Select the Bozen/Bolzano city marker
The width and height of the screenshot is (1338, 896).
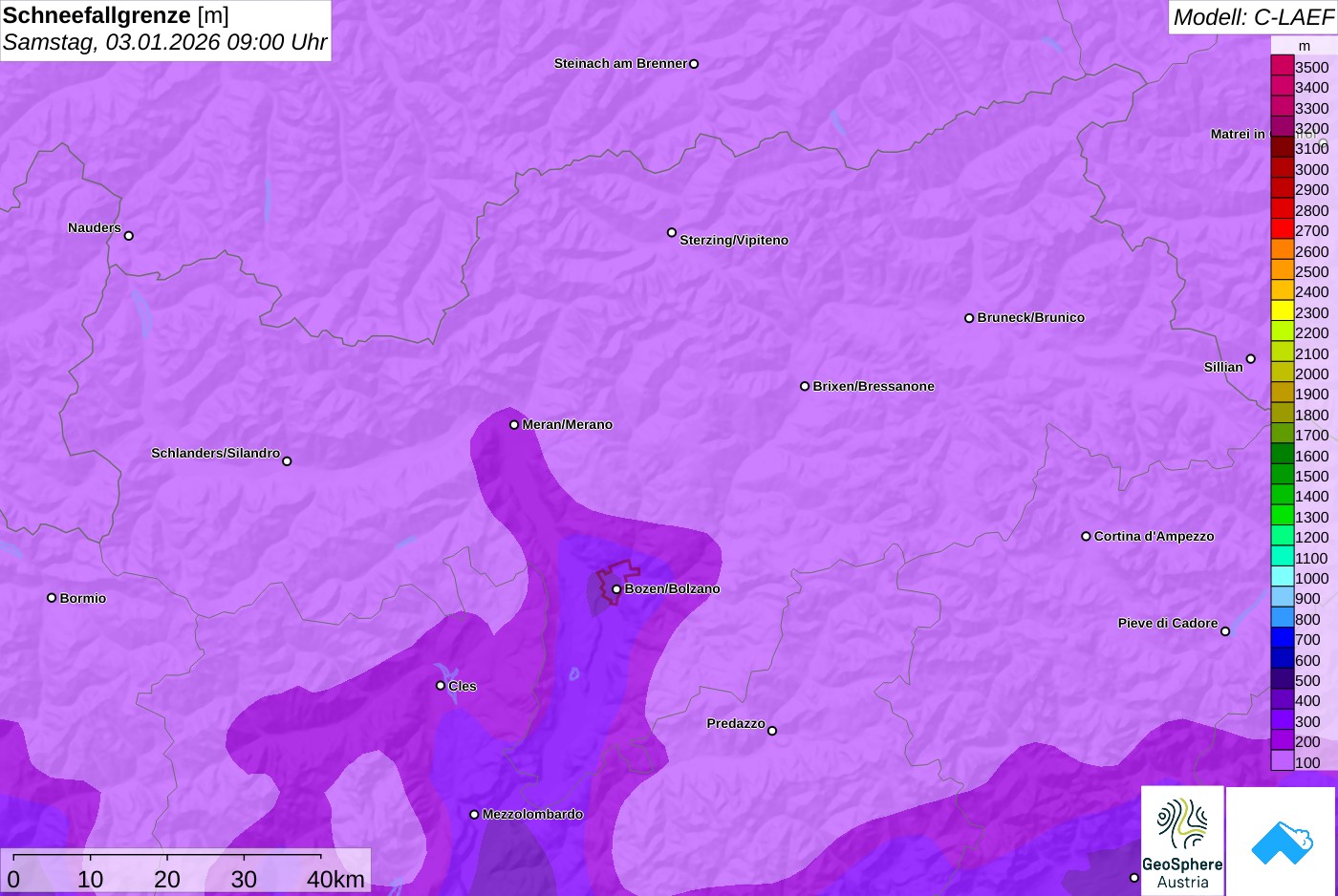click(616, 589)
